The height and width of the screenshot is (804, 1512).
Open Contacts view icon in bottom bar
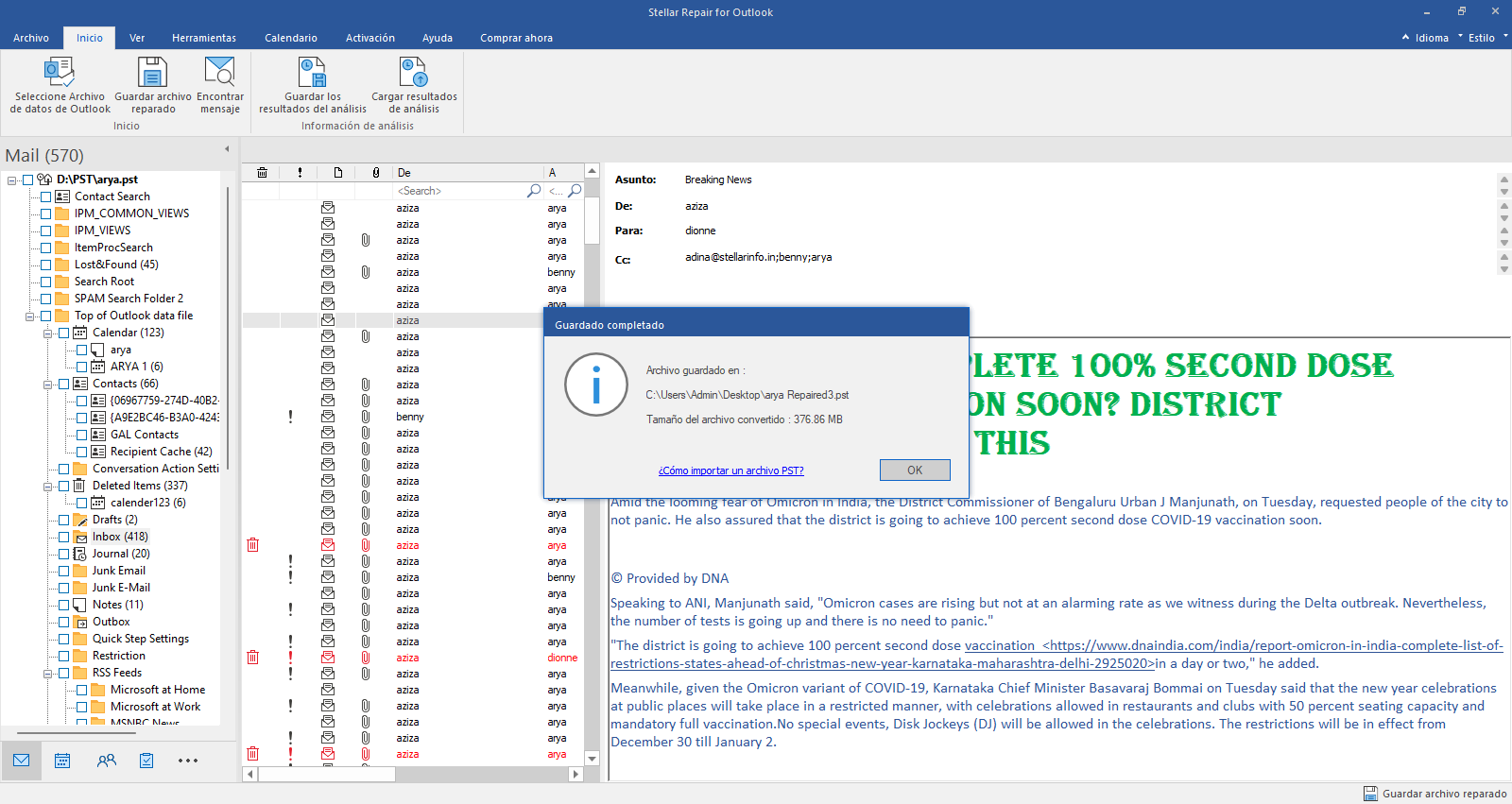[106, 761]
